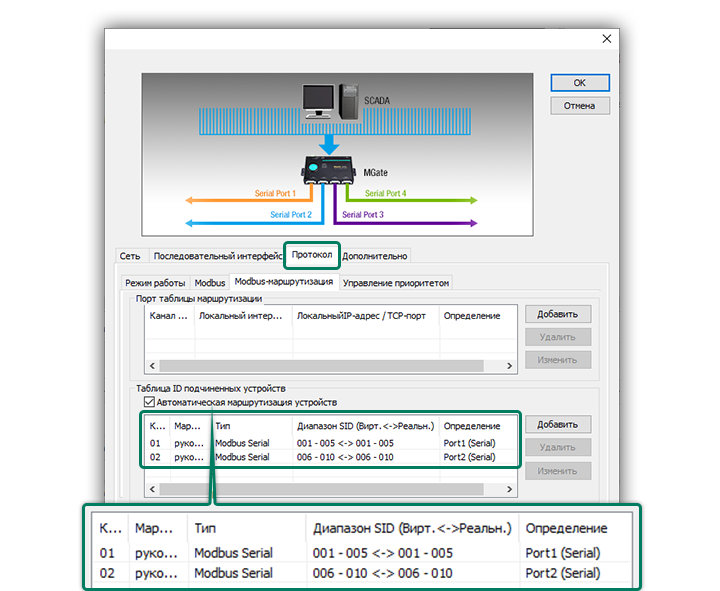The height and width of the screenshot is (591, 720).
Task: Click 'ЛокальныйIP-адрес / TCP-порт' column header
Action: [x=363, y=316]
